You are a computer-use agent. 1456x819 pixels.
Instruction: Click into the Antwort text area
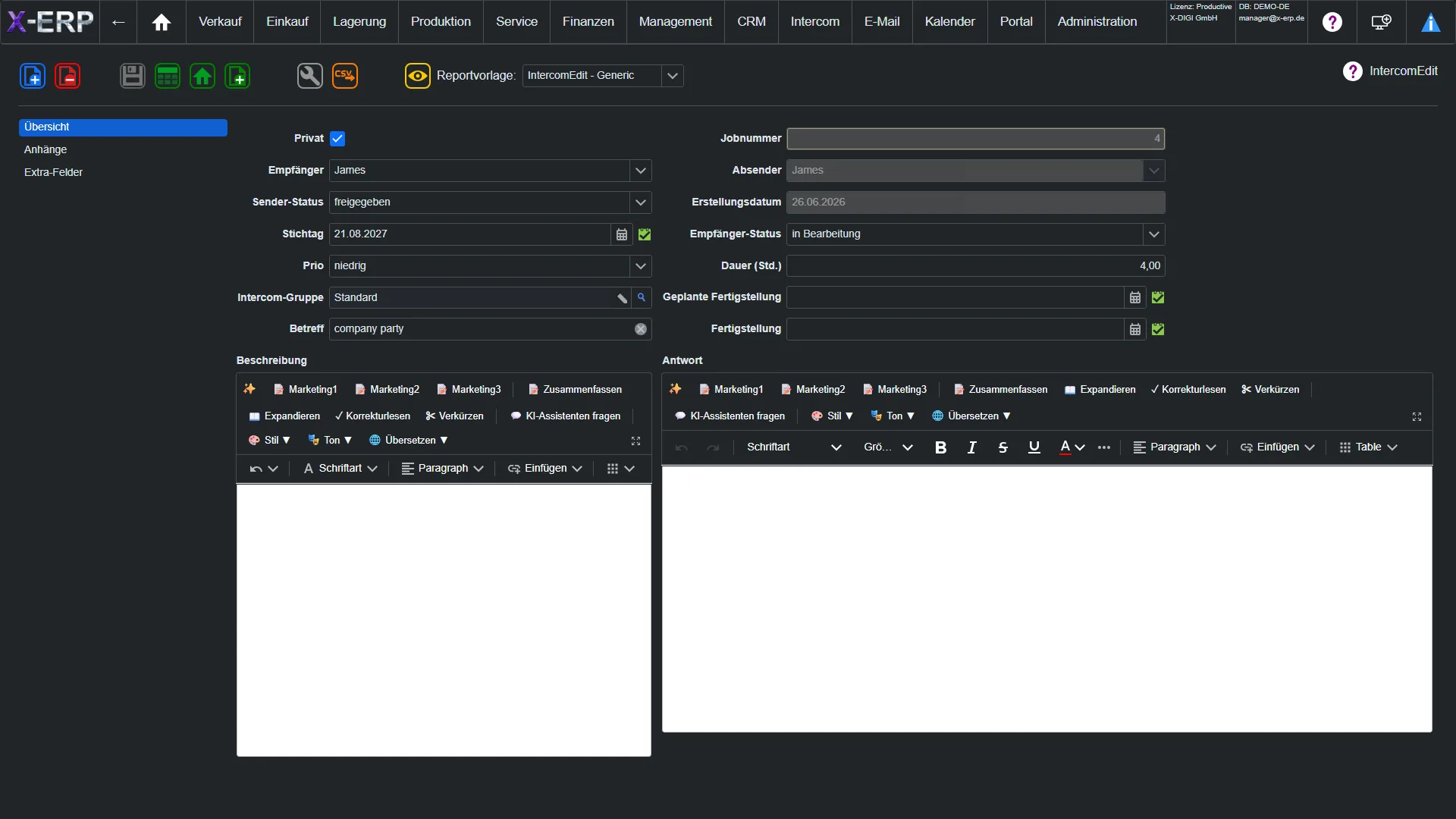(1046, 599)
